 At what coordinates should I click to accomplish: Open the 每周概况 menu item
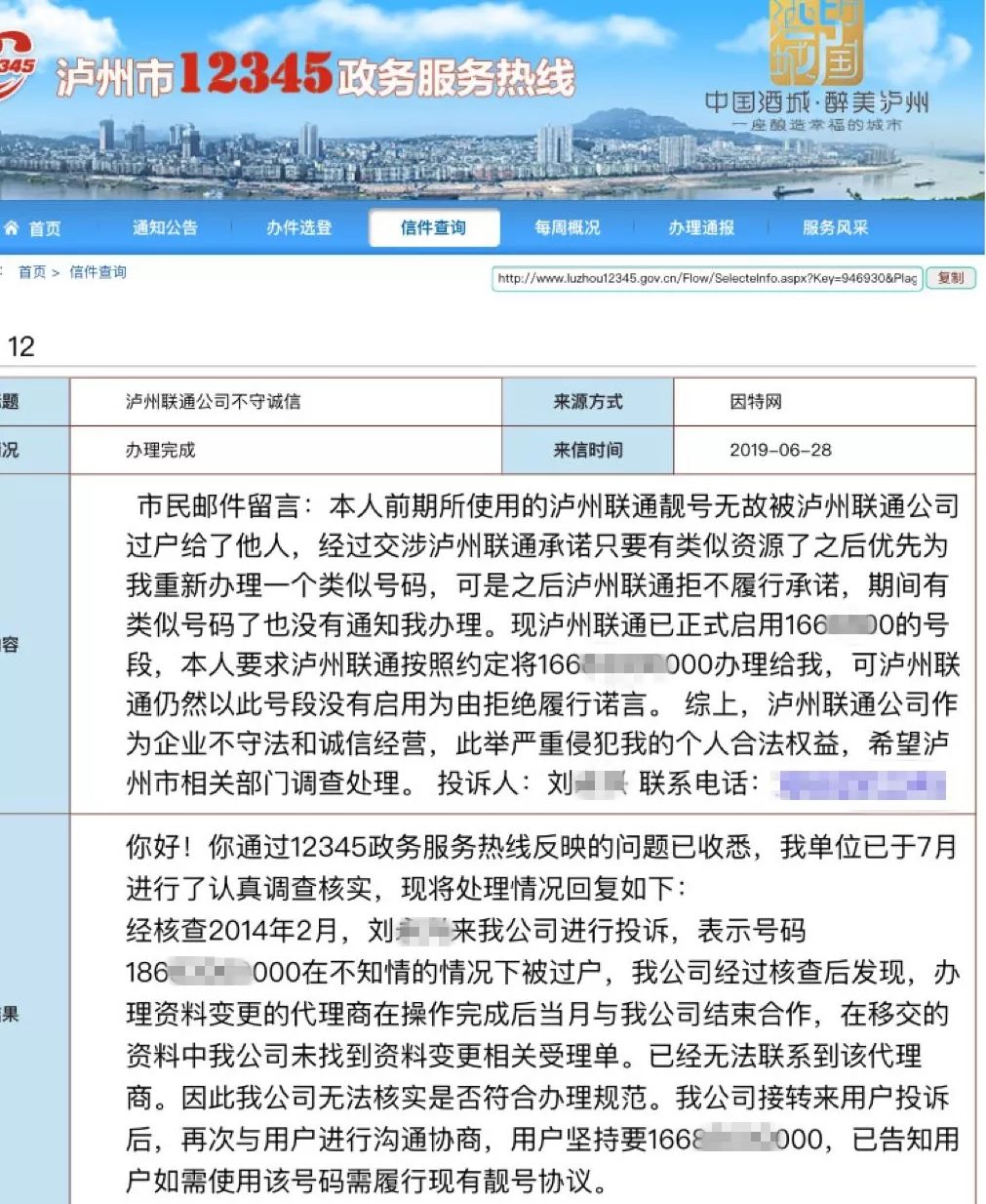click(x=568, y=227)
